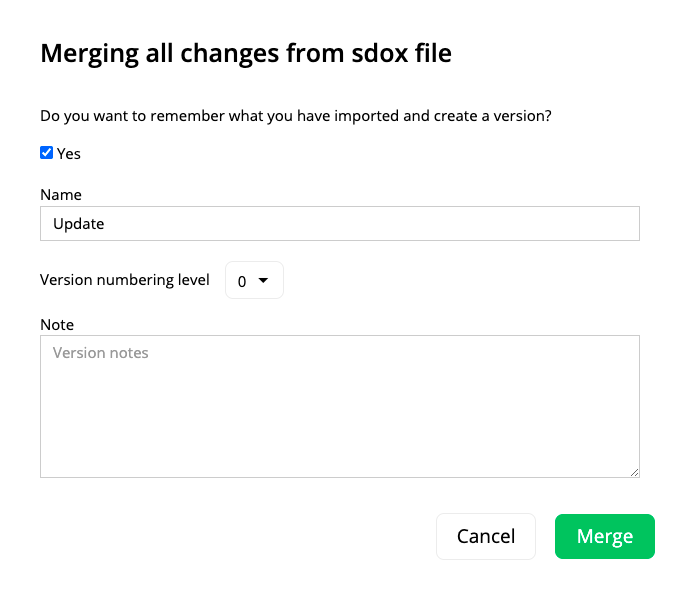Open the Version numbering level dropdown
This screenshot has width=680, height=594.
coord(254,280)
